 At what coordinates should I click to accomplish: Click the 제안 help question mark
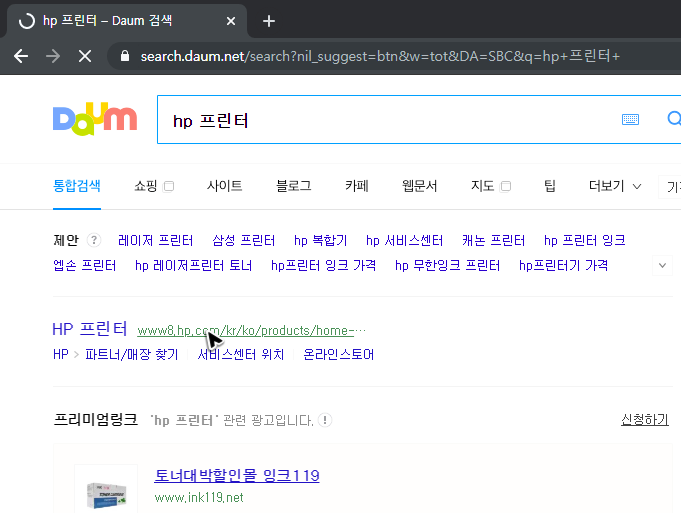tap(94, 240)
